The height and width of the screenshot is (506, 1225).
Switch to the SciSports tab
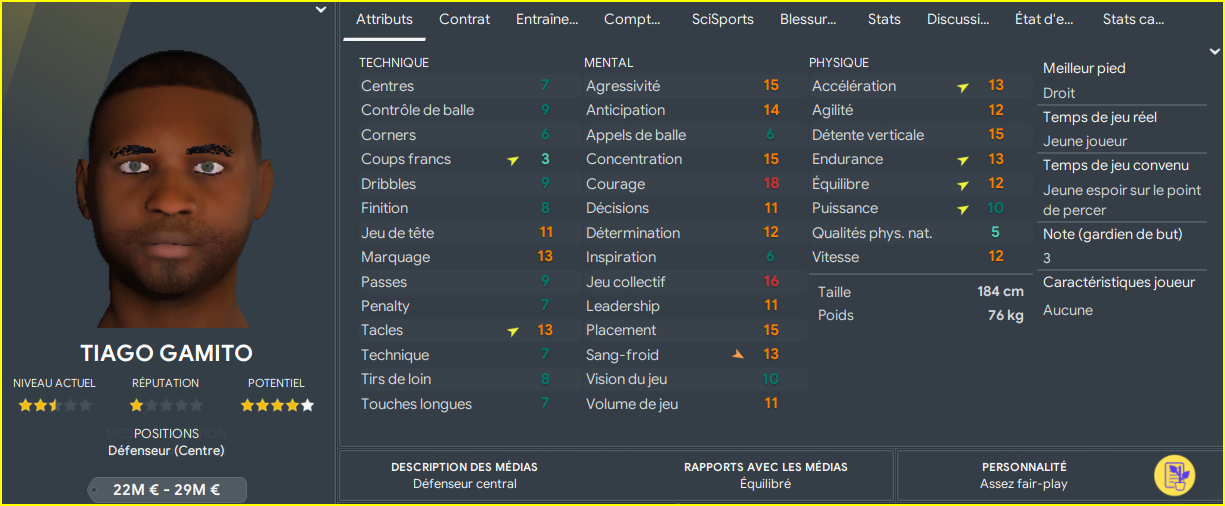click(723, 19)
